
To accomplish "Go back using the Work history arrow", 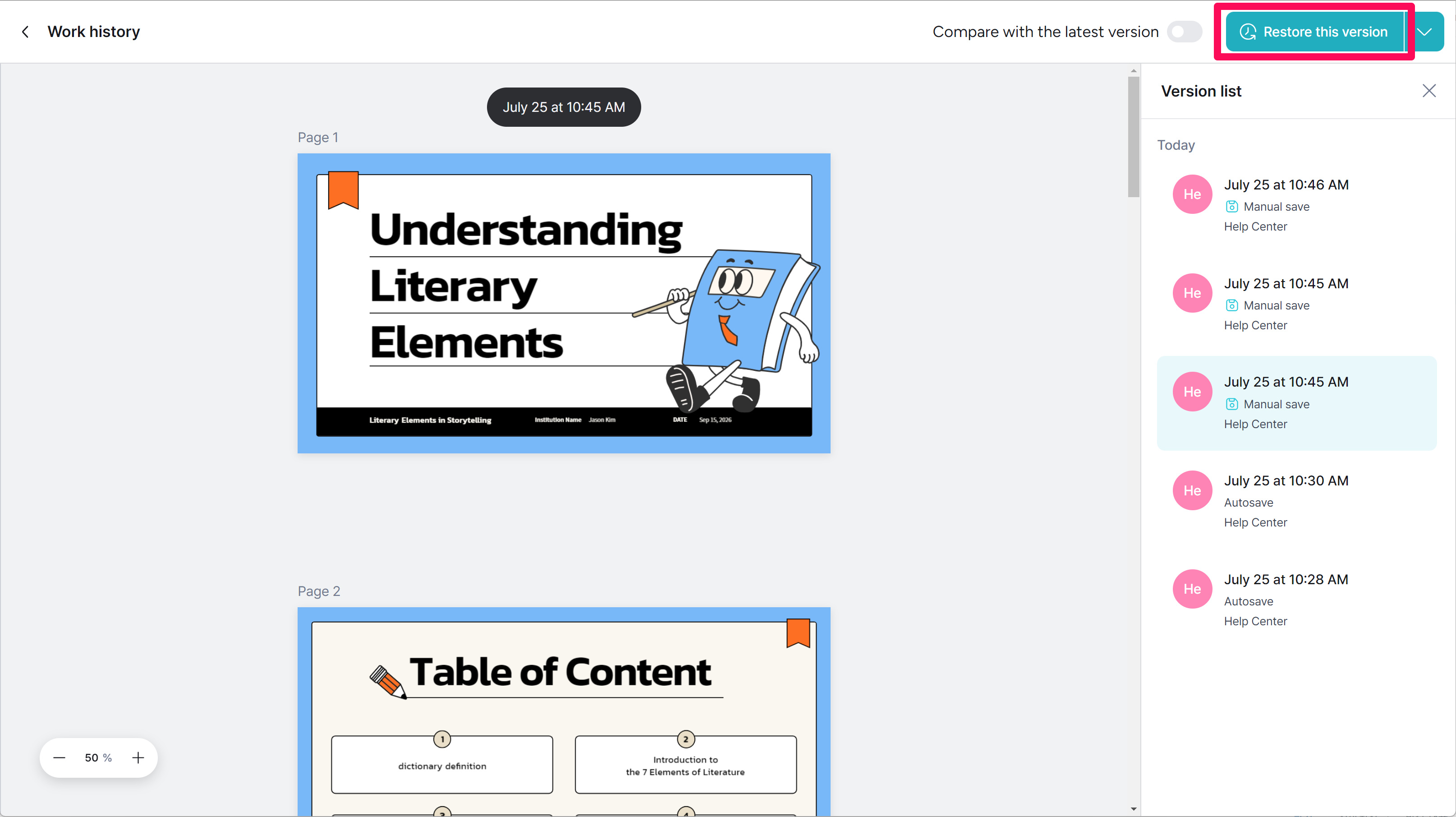I will [25, 32].
